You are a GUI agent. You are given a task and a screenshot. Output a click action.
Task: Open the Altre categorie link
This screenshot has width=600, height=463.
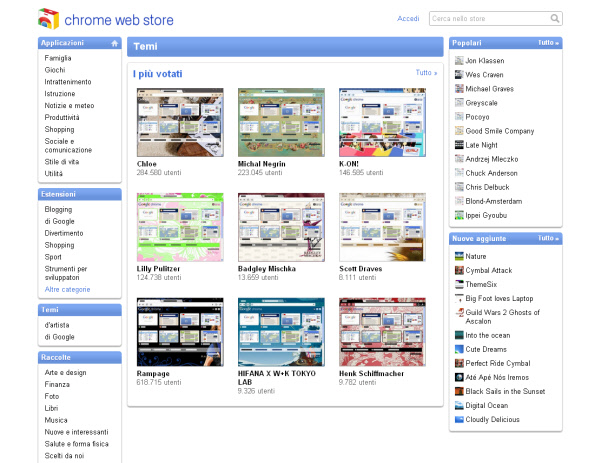click(x=67, y=290)
